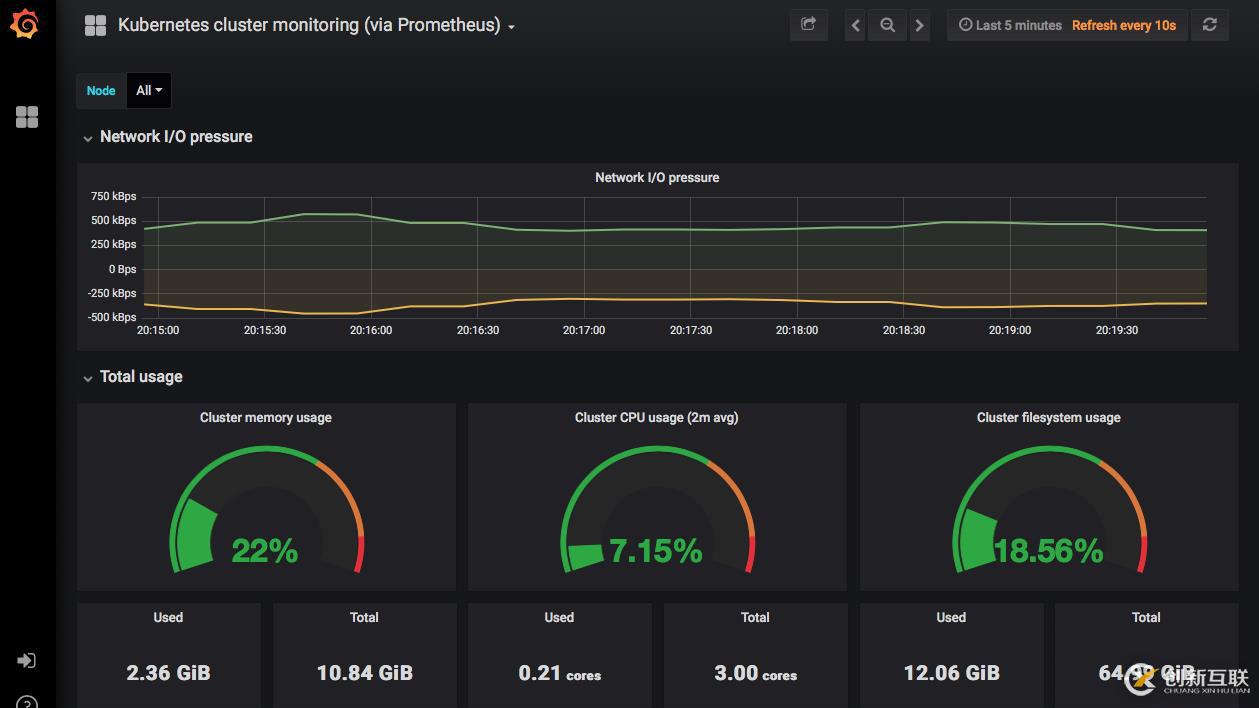
Task: Refresh the dashboard now
Action: pyautogui.click(x=1209, y=25)
